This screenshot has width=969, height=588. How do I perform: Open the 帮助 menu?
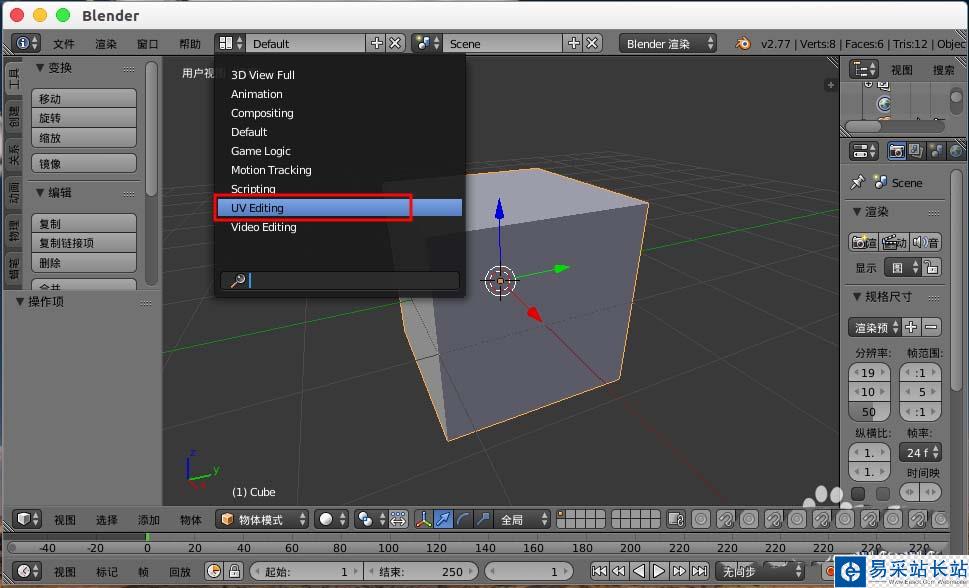190,44
